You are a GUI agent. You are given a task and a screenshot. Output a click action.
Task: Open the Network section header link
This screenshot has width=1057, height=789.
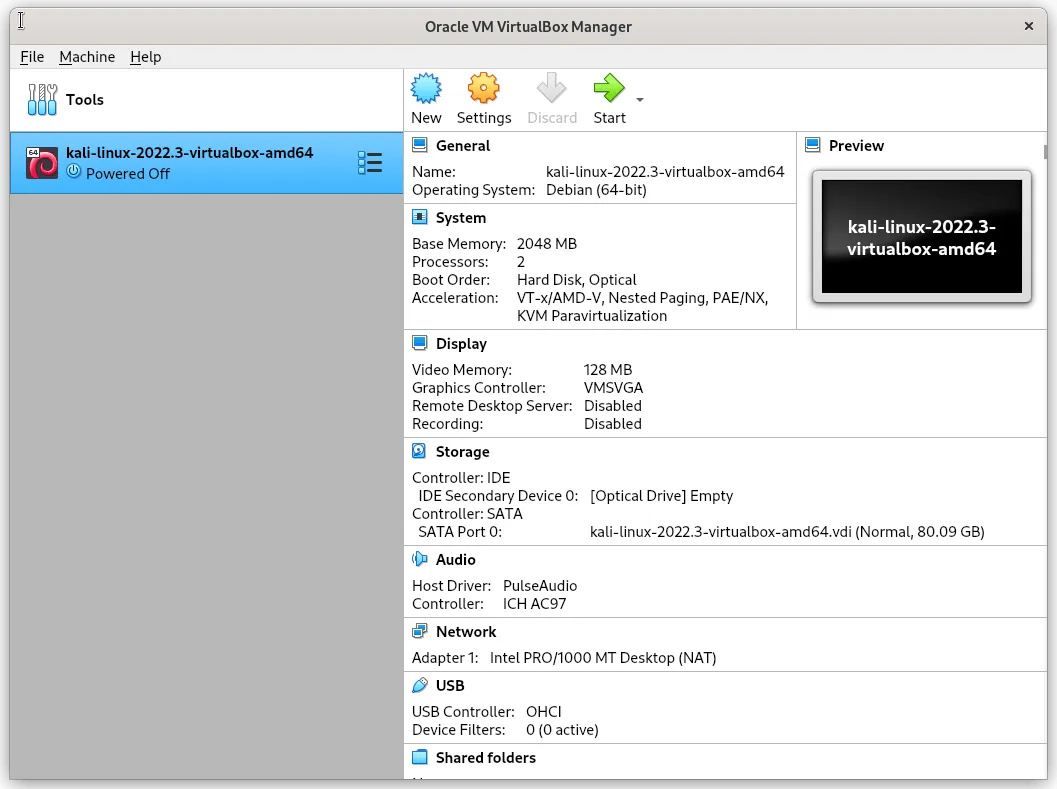466,632
